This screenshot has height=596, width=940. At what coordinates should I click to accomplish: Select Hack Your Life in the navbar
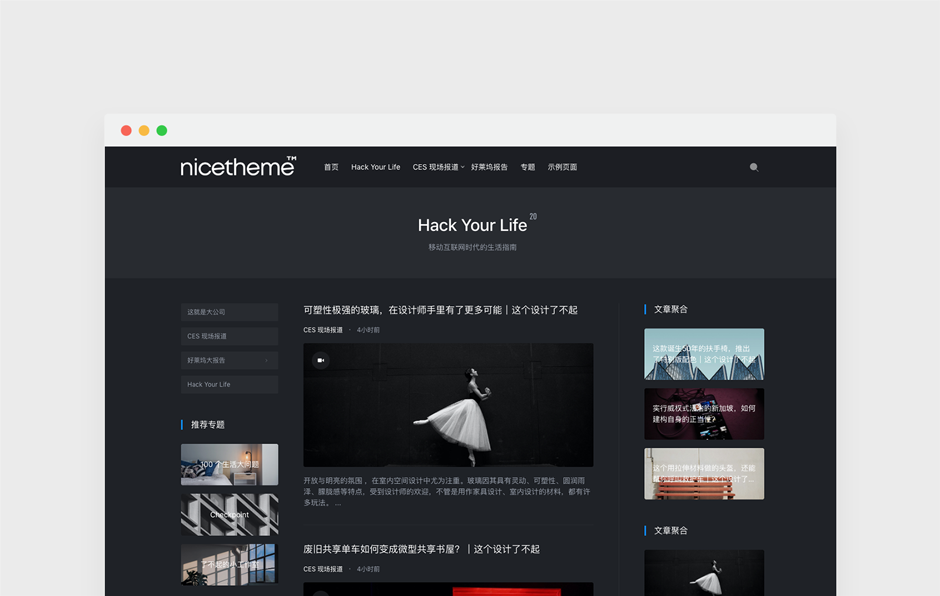tap(376, 167)
